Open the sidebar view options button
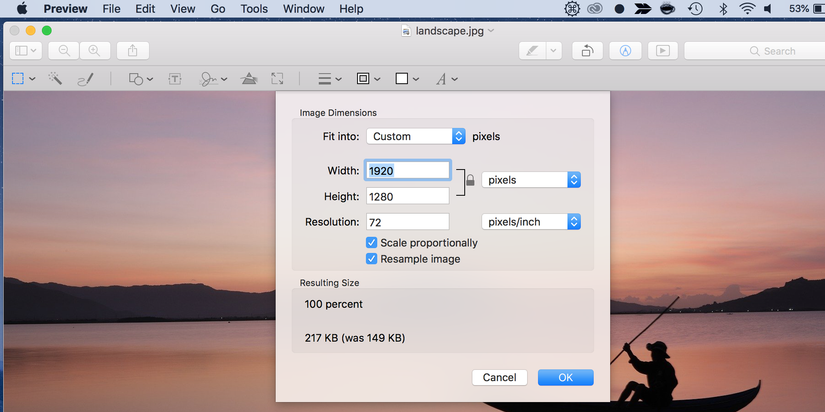825x412 pixels. click(26, 51)
